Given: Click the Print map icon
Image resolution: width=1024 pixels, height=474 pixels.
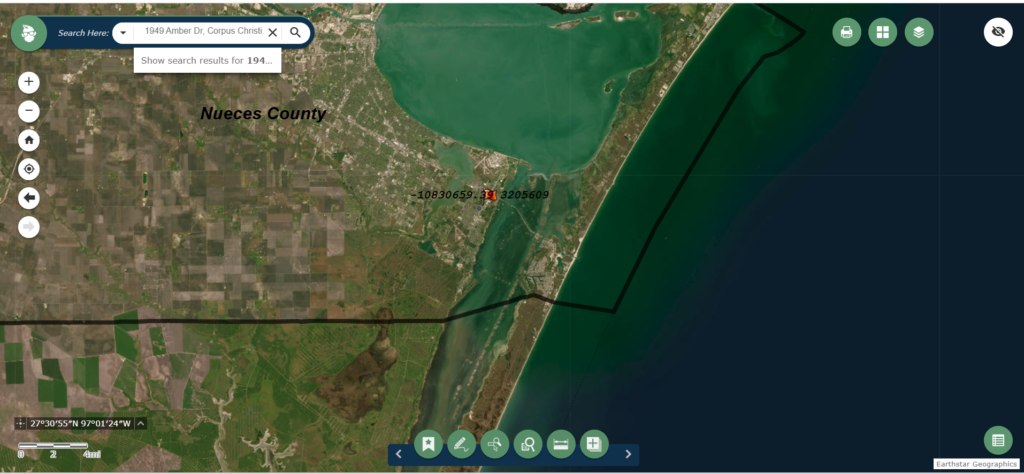Looking at the screenshot, I should (846, 32).
